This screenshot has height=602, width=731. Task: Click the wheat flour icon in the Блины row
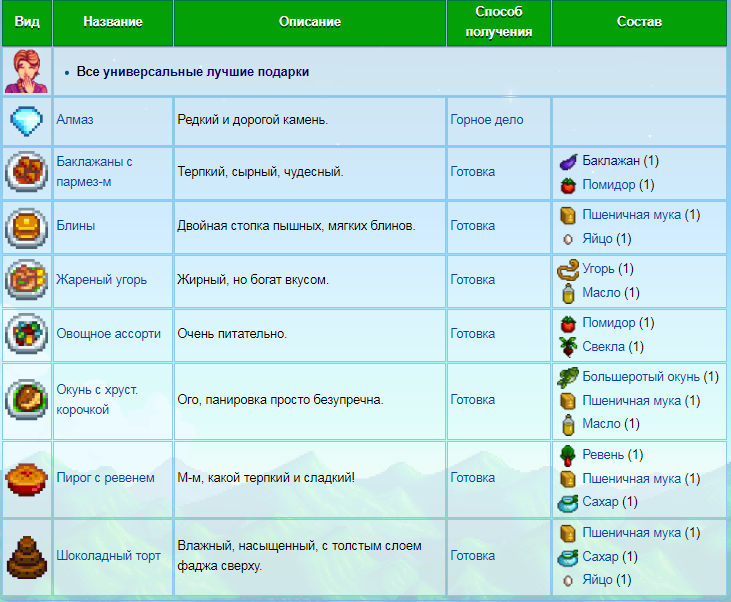568,215
